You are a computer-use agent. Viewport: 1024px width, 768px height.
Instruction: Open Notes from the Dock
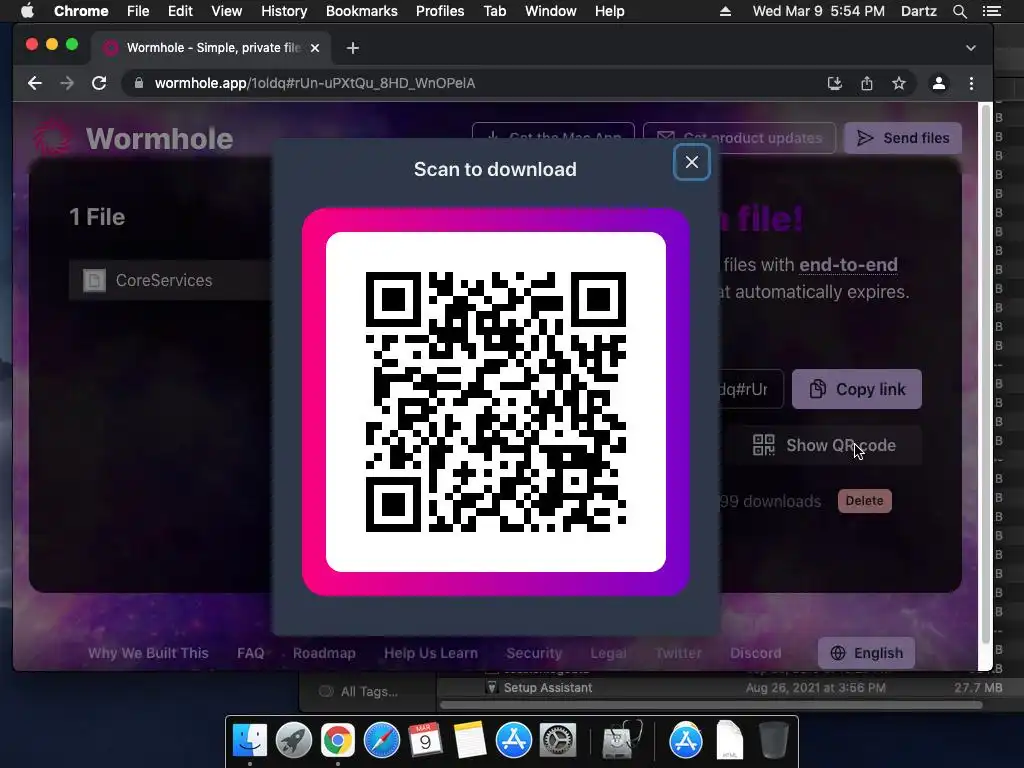469,740
